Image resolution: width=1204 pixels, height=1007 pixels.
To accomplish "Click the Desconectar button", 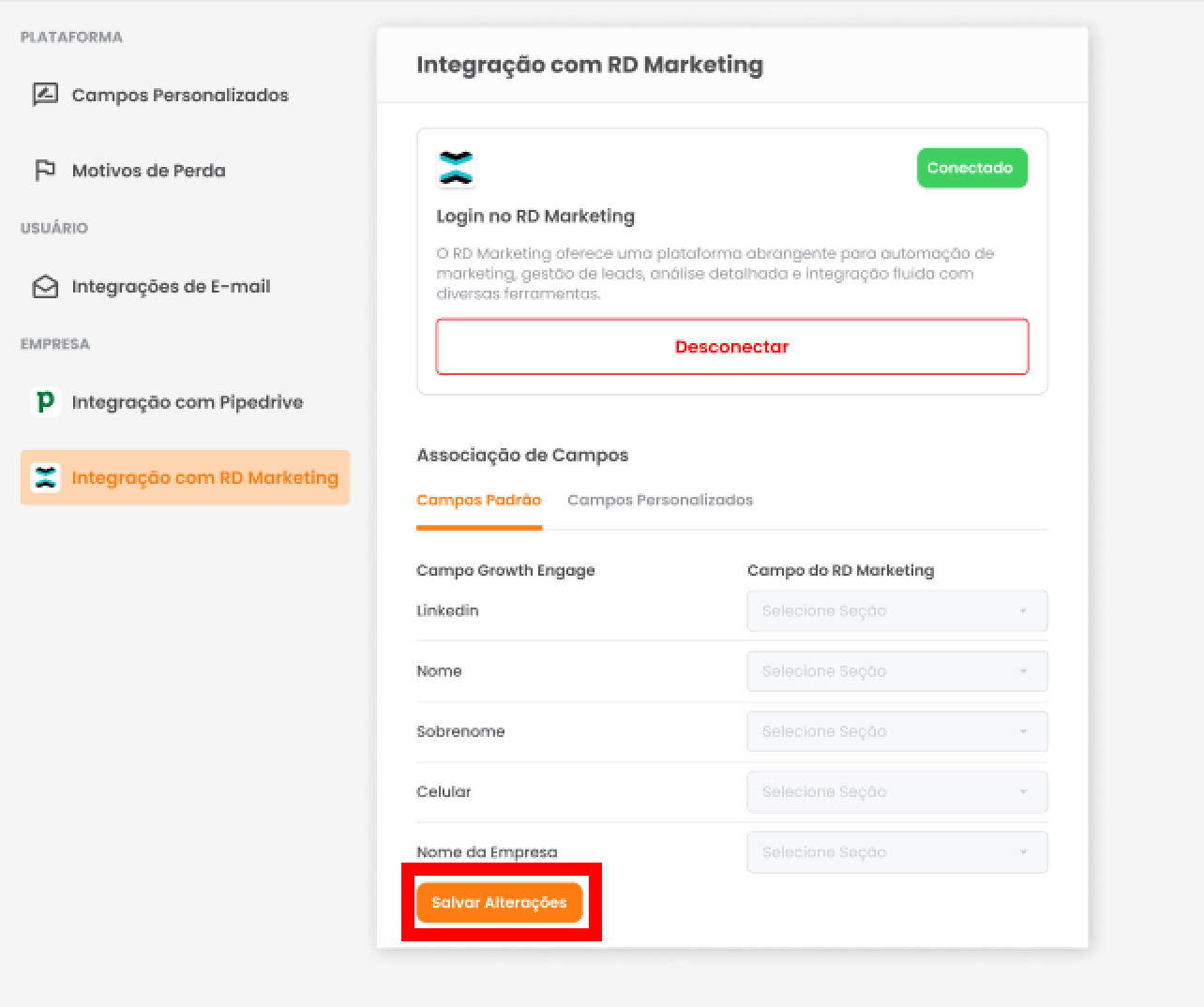I will click(x=731, y=346).
